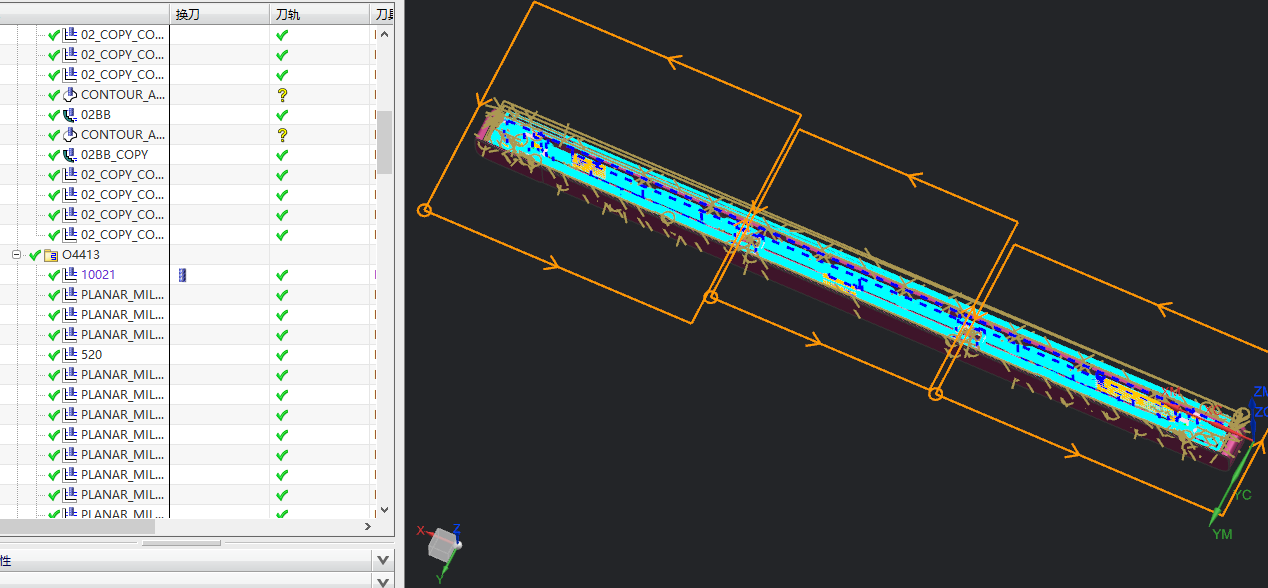
Task: Click the 刀轨 check mark in the 02BB_COPY row
Action: coord(282,155)
